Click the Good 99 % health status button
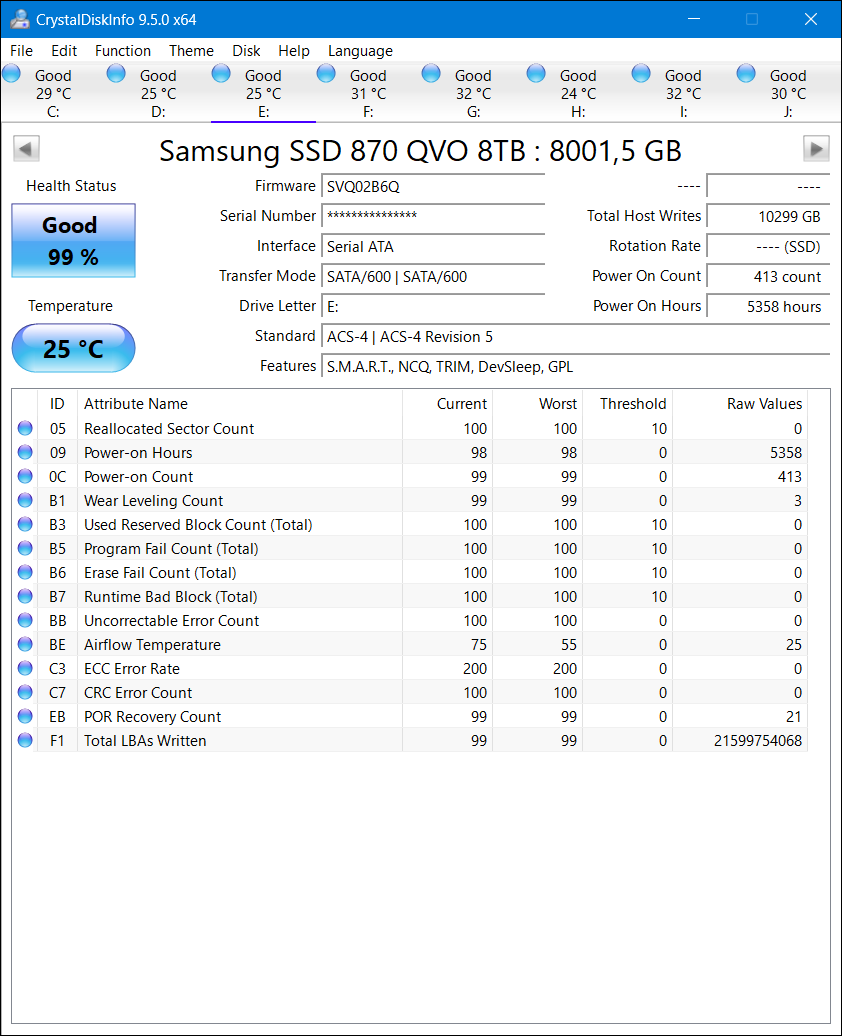This screenshot has height=1036, width=842. coord(73,240)
